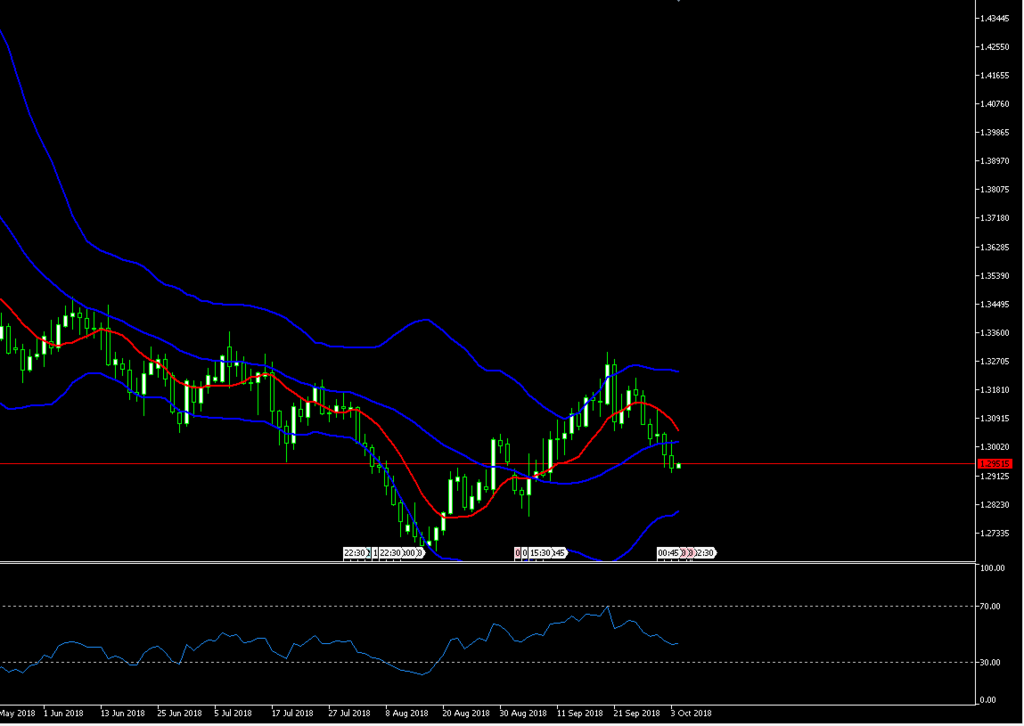1024x726 pixels.
Task: Click the 1.39865 price scale value
Action: [995, 133]
